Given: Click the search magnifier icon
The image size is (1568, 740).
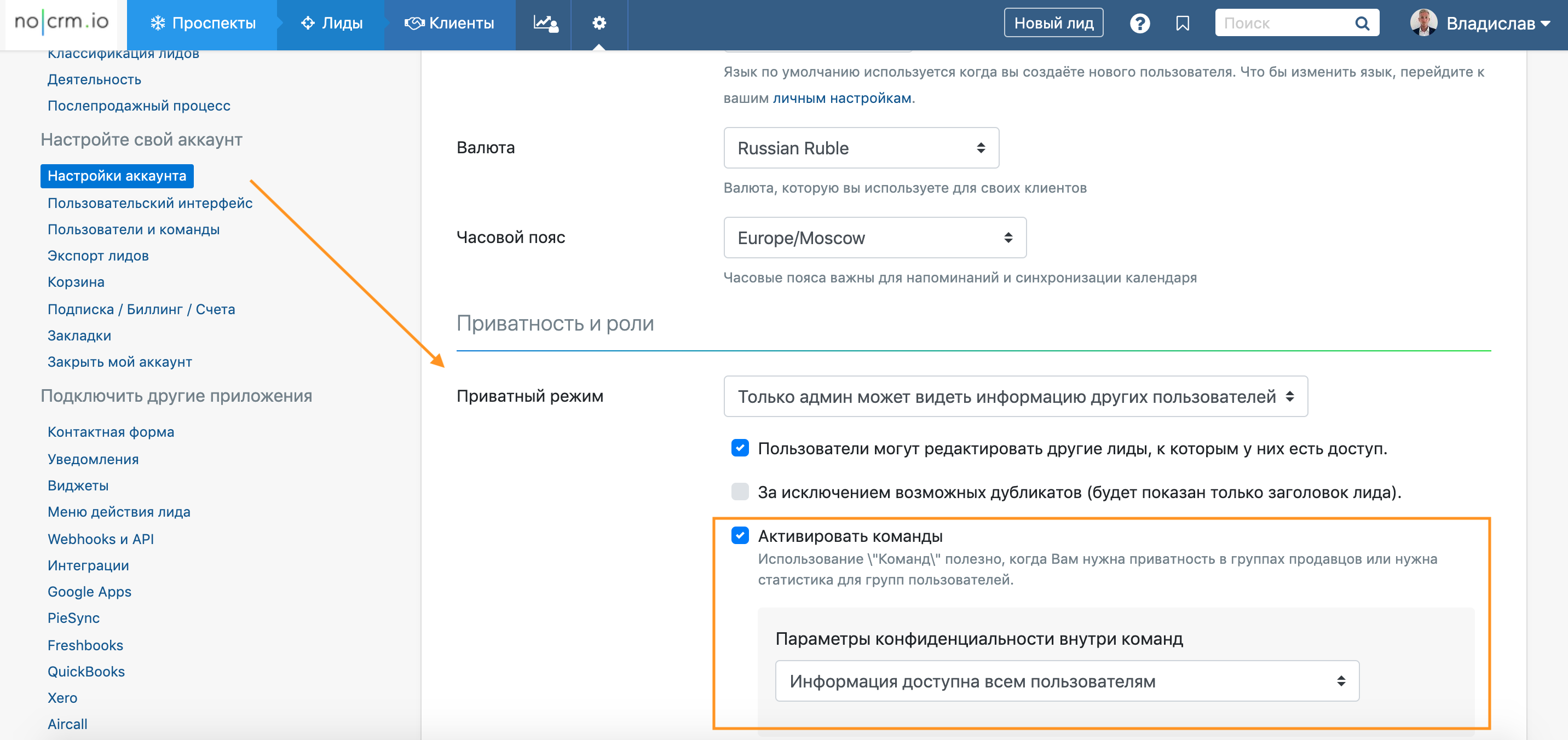Looking at the screenshot, I should coord(1362,23).
